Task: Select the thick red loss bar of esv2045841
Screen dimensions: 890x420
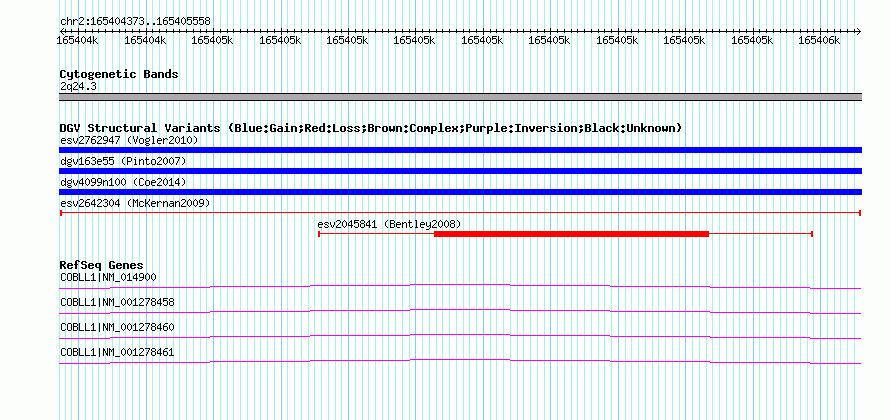Action: point(572,234)
